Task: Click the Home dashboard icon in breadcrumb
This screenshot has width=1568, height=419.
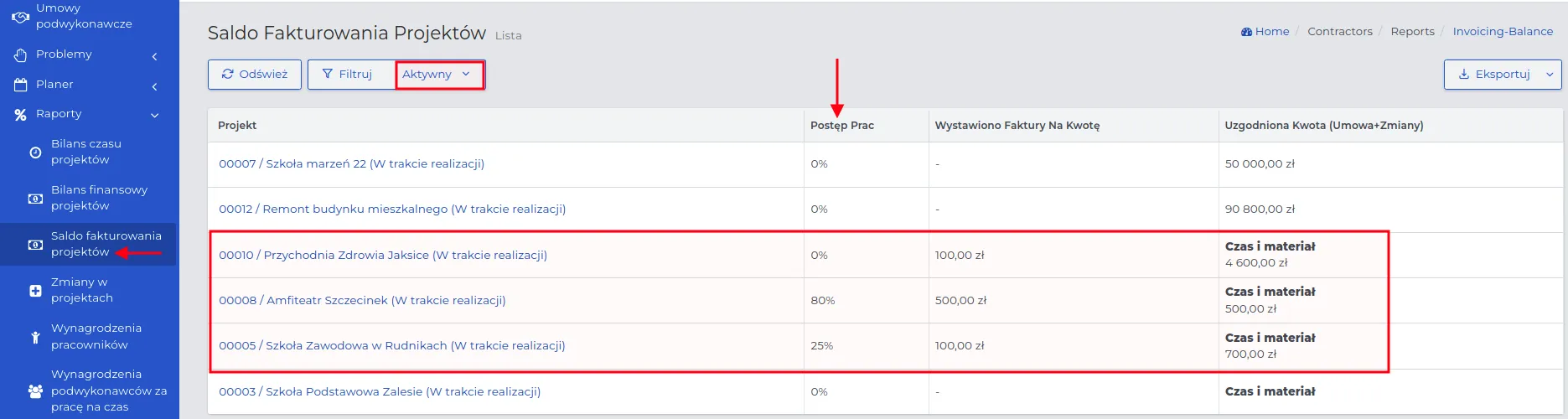Action: 1246,32
